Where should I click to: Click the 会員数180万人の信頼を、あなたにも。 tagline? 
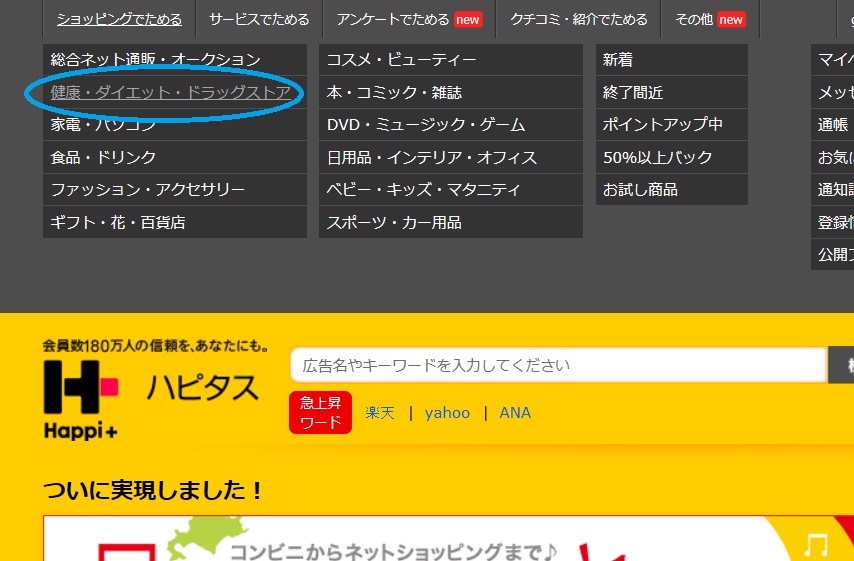point(155,345)
